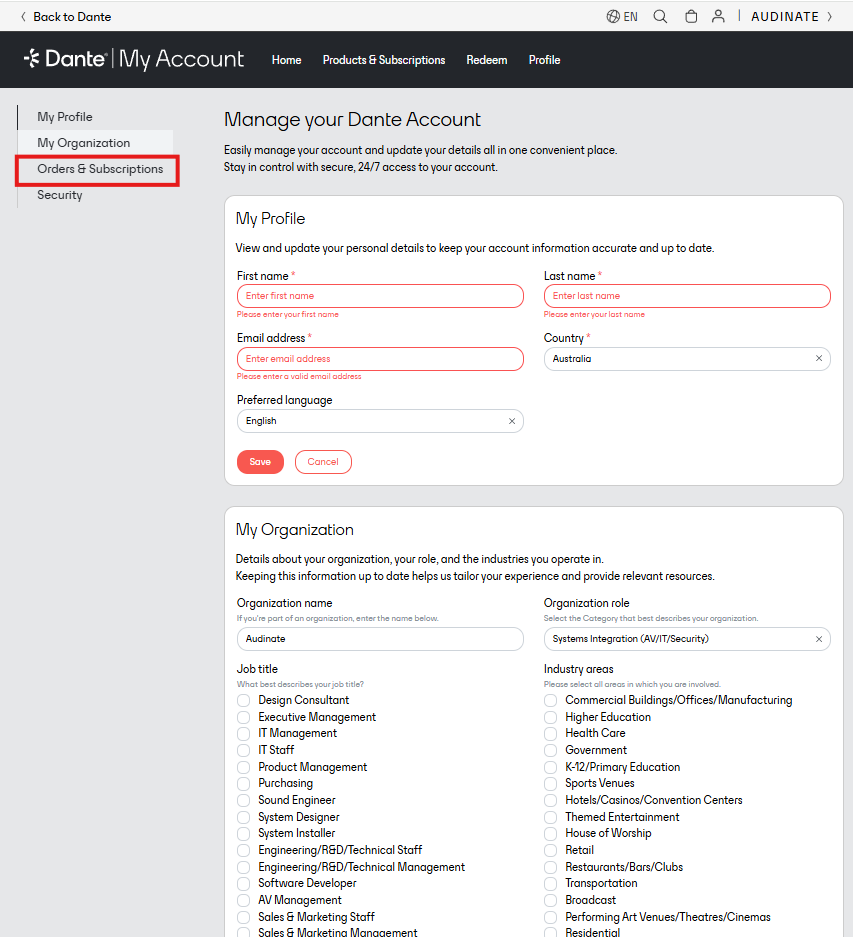Viewport: 853px width, 937px height.
Task: Select Software Developer job title
Action: (x=243, y=883)
